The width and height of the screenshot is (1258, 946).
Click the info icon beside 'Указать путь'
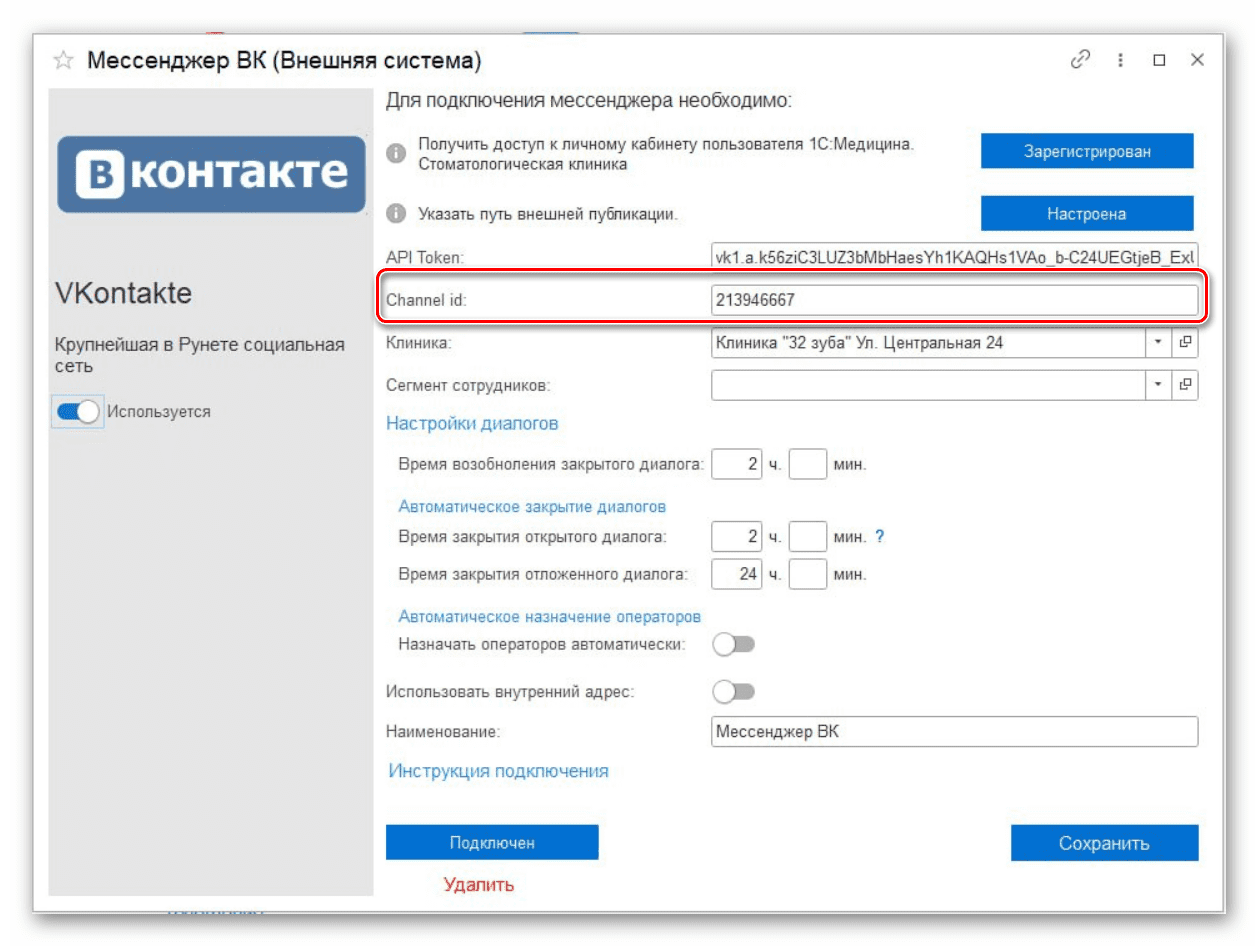coord(397,213)
